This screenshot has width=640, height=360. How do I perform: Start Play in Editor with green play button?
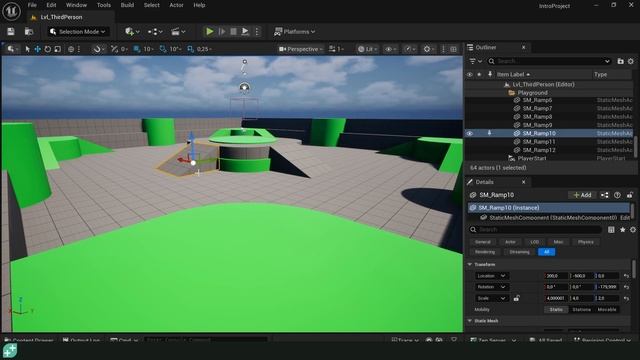(209, 31)
